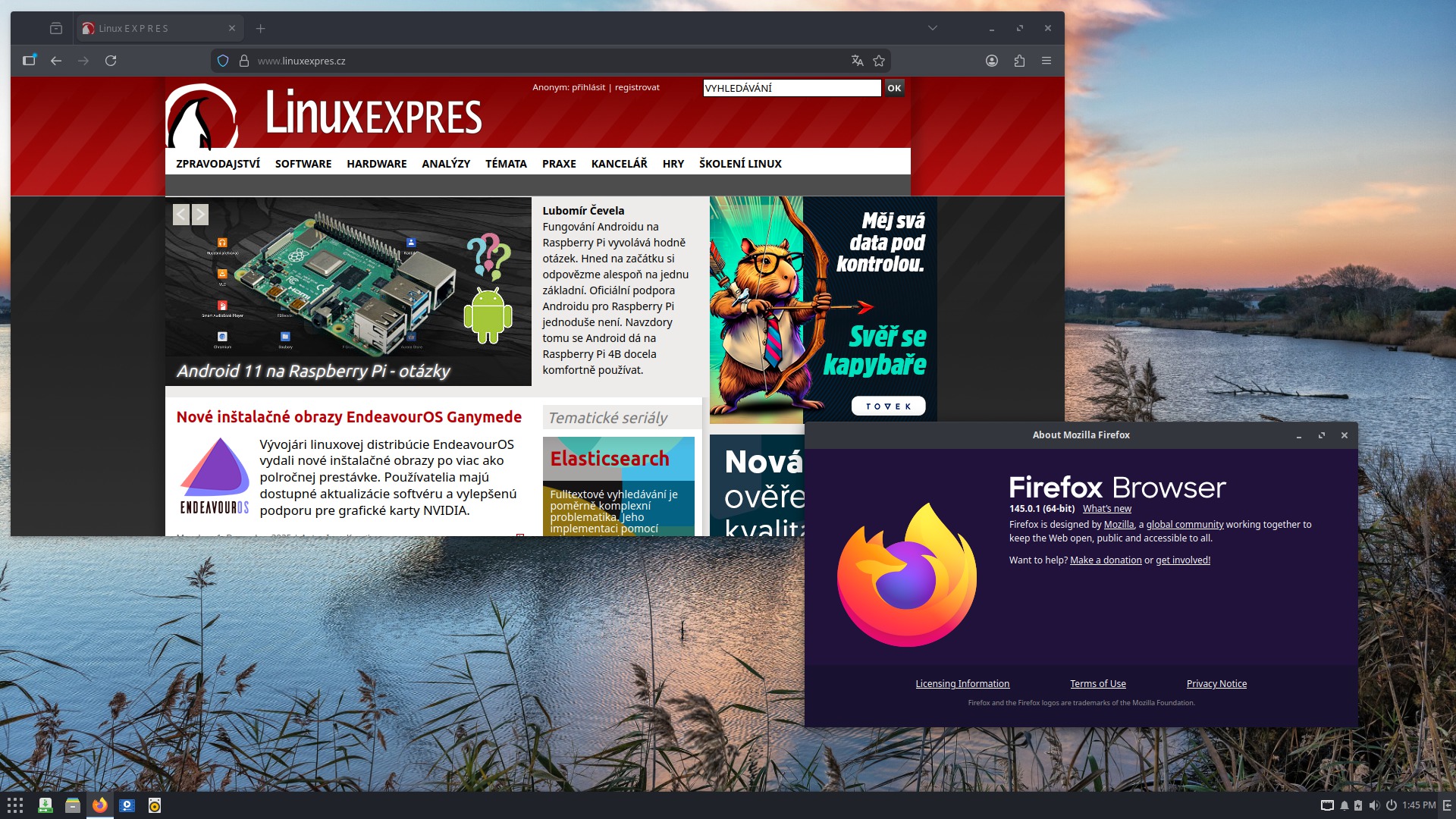The width and height of the screenshot is (1456, 819).
Task: Click the back navigation arrow
Action: (x=56, y=61)
